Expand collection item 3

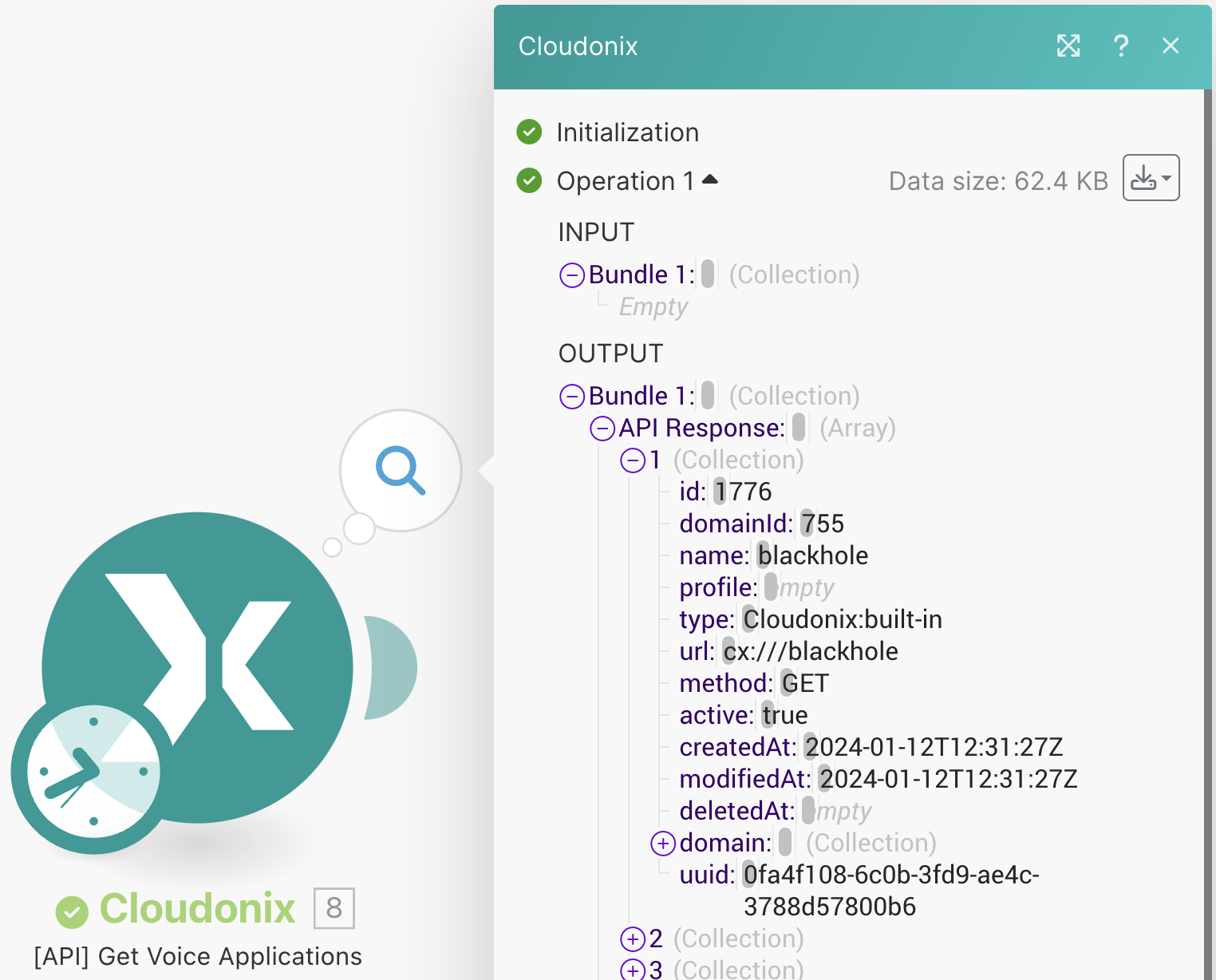(633, 970)
